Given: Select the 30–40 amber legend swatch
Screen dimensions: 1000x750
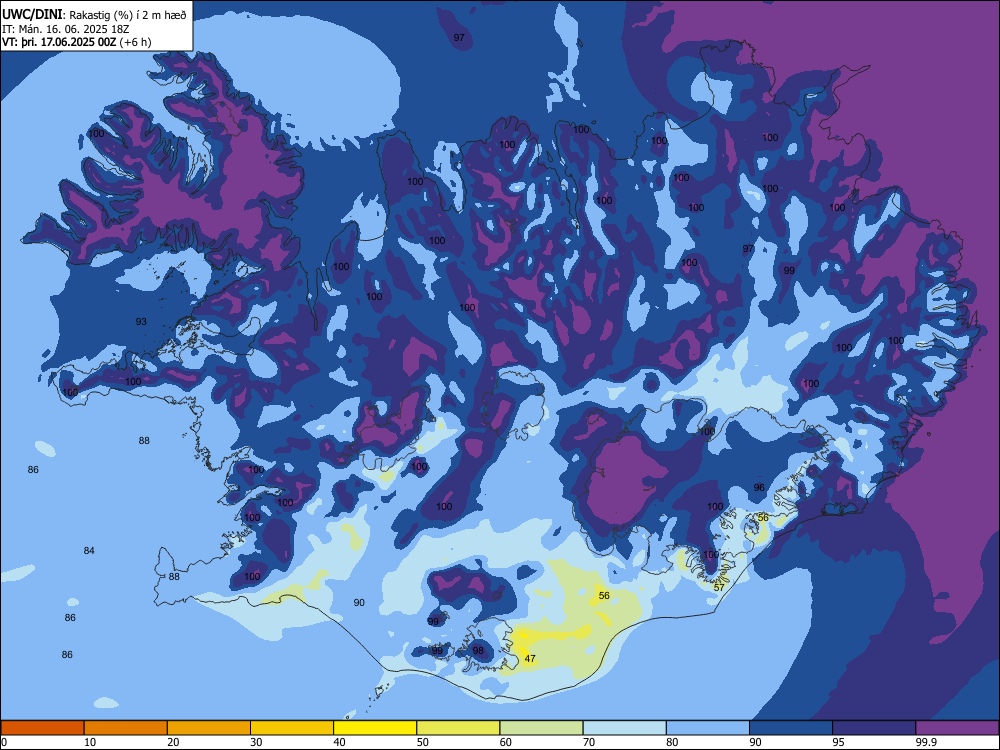Looking at the screenshot, I should click(292, 728).
